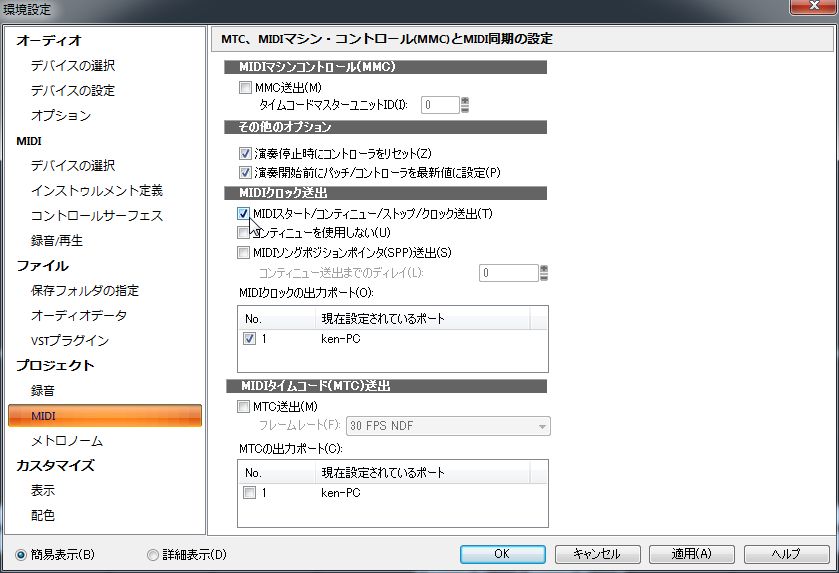The height and width of the screenshot is (573, 839).
Task: Open 配色 settings page
Action: tap(43, 515)
